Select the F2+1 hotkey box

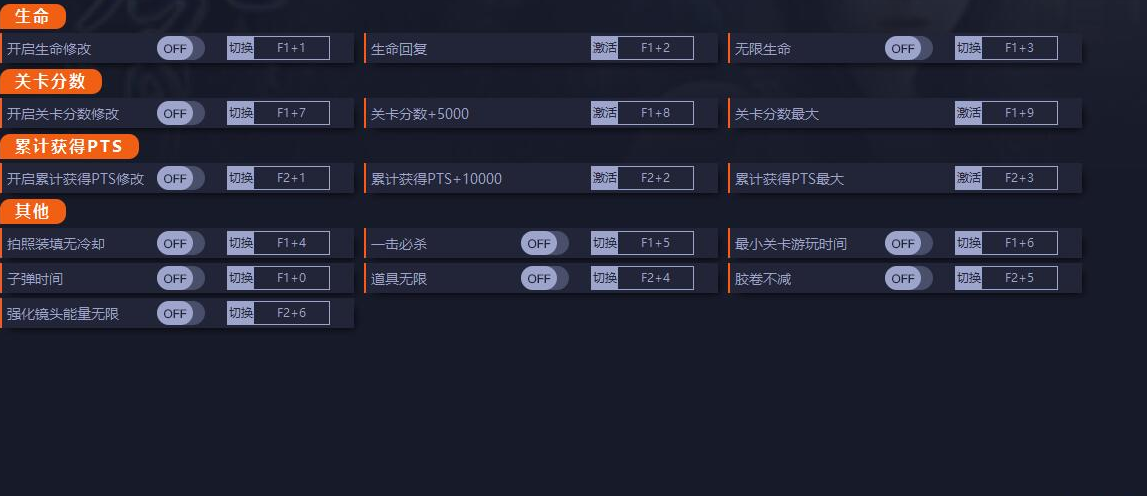[291, 178]
